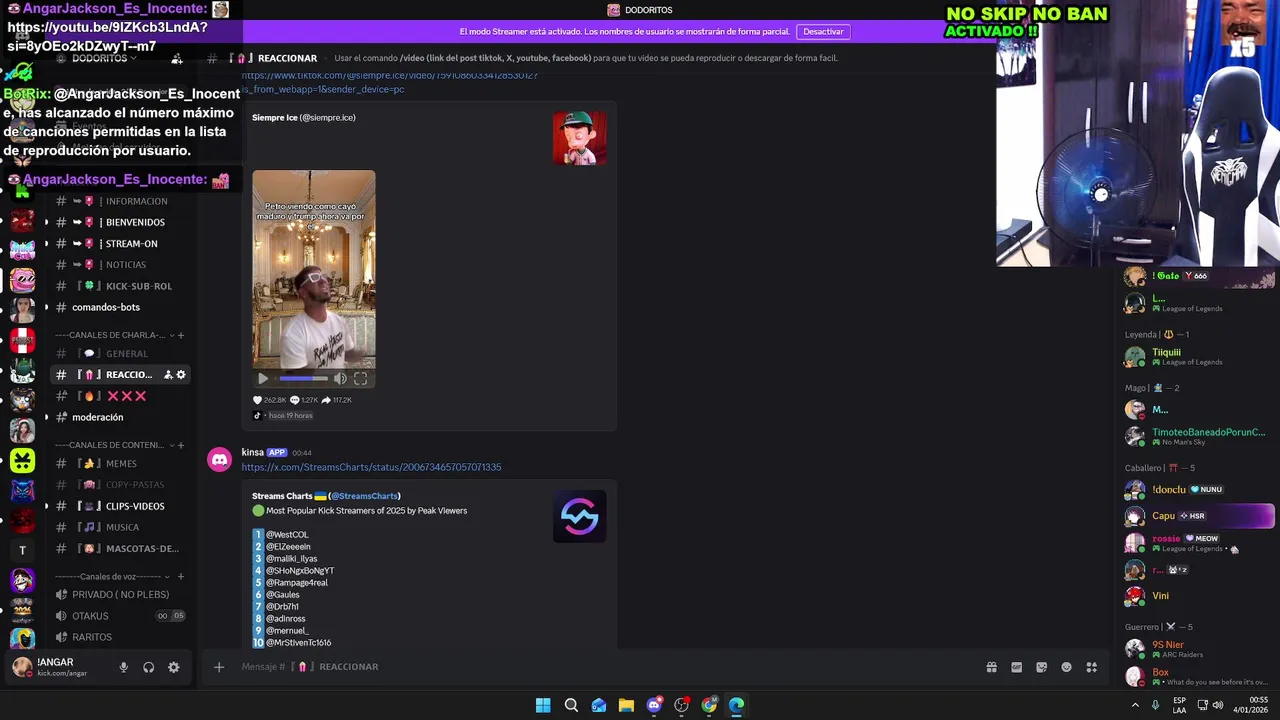1280x720 pixels.
Task: Open the TikTok siempre.ice video link
Action: 390,82
